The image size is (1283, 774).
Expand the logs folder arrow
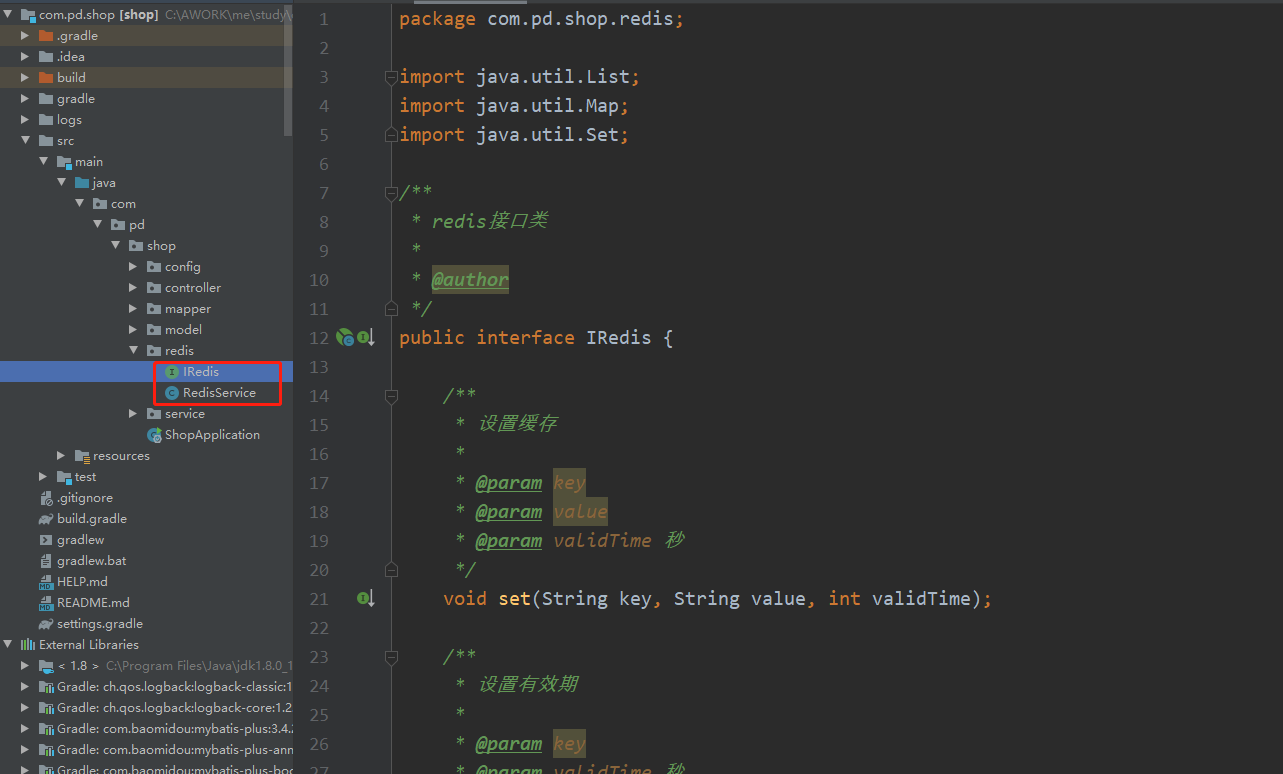[25, 120]
